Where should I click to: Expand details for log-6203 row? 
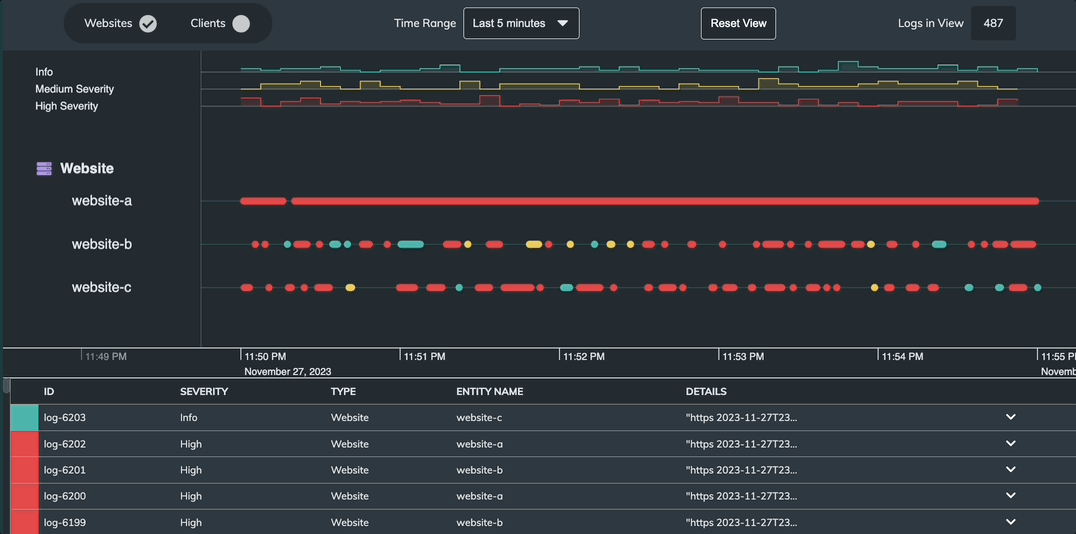click(1010, 417)
